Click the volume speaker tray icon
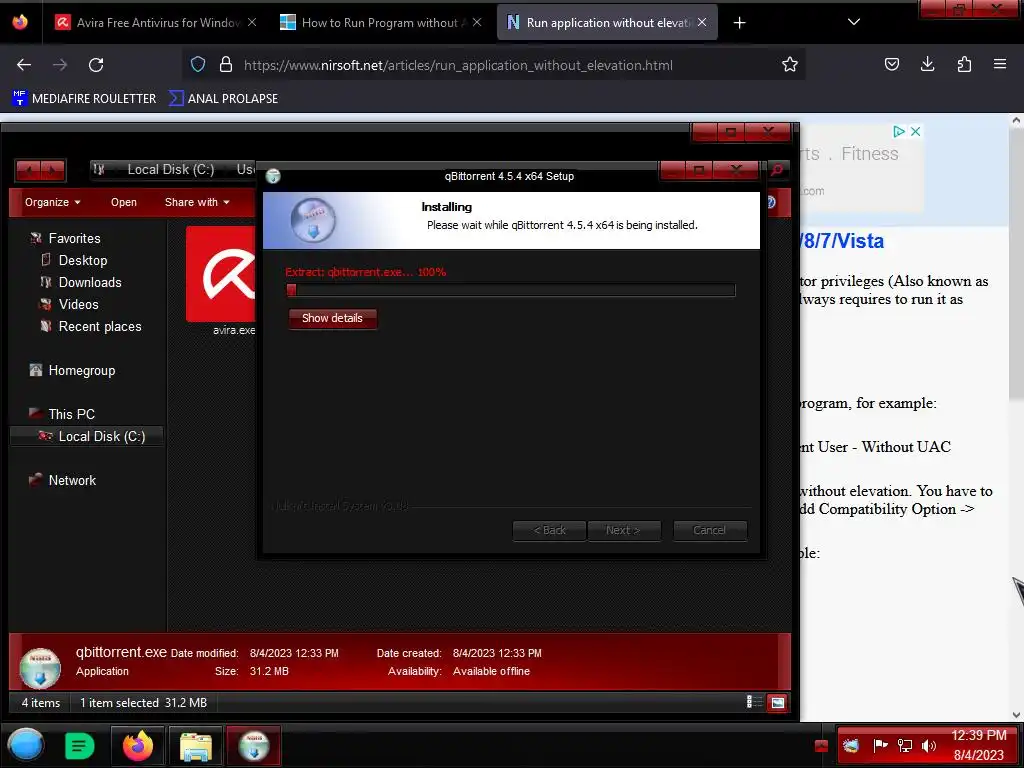Image resolution: width=1024 pixels, height=768 pixels. (928, 746)
